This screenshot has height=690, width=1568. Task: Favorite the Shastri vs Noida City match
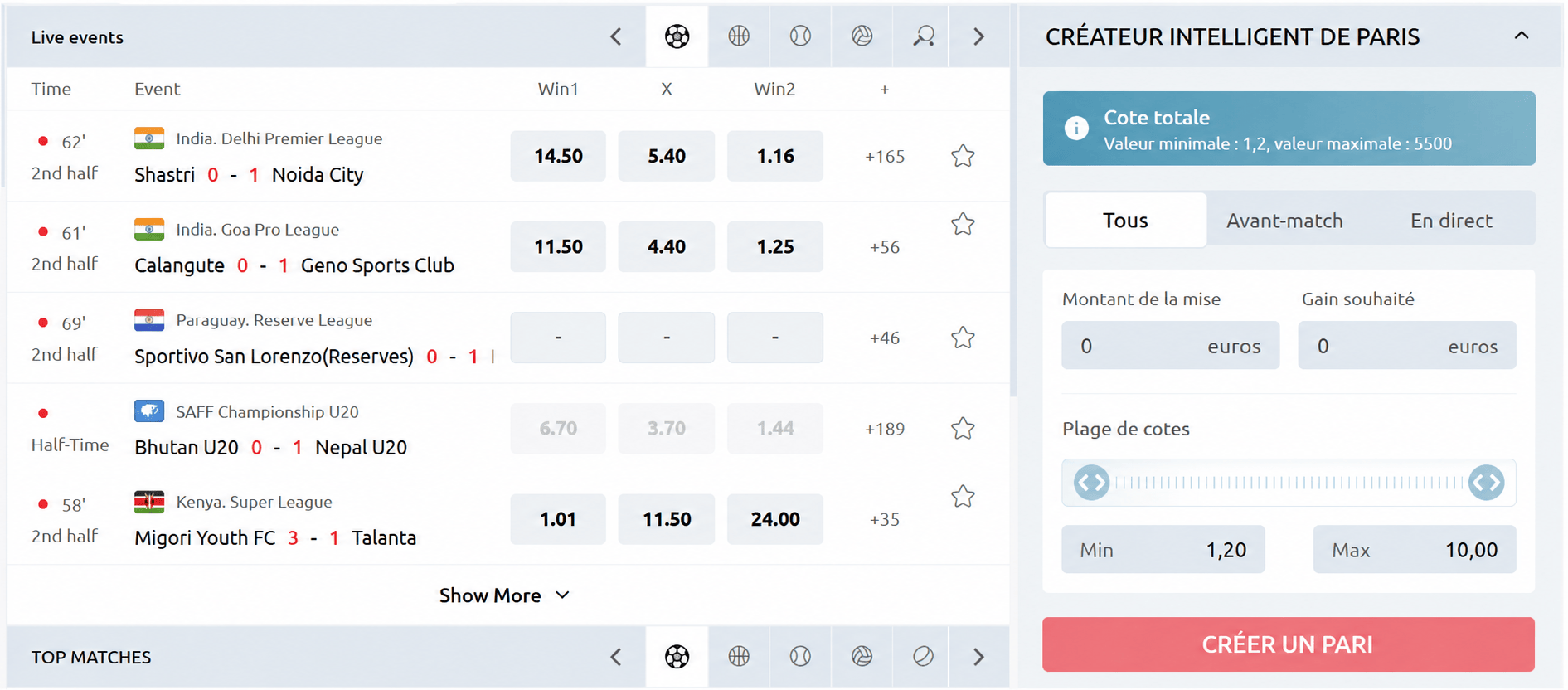tap(962, 156)
